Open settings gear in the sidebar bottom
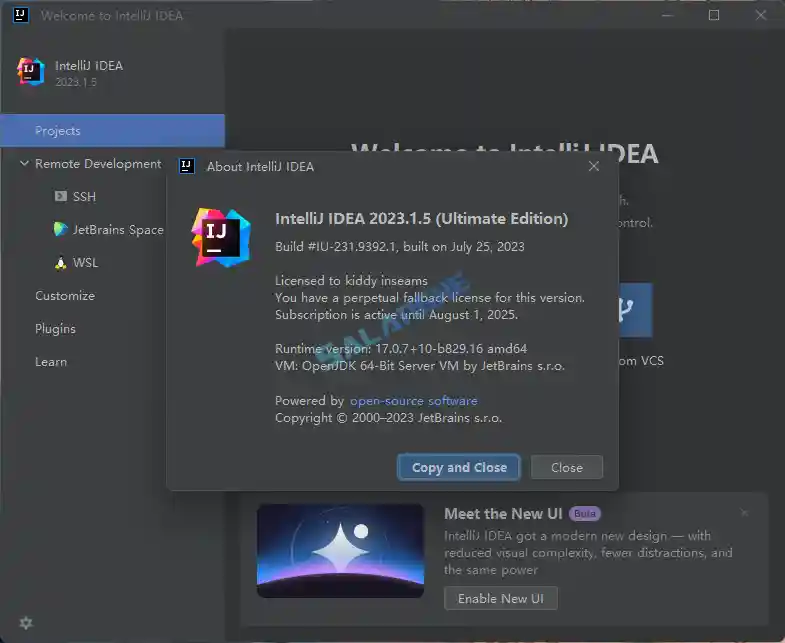Viewport: 785px width, 643px height. [x=26, y=623]
